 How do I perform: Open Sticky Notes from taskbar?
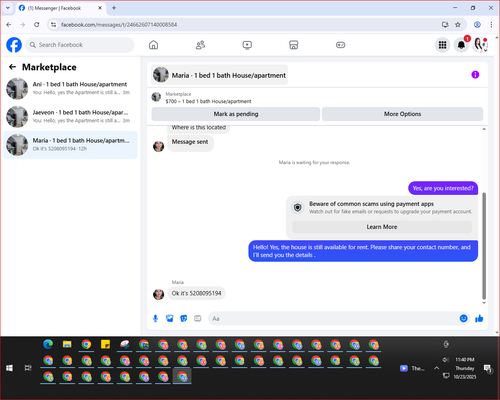click(105, 344)
